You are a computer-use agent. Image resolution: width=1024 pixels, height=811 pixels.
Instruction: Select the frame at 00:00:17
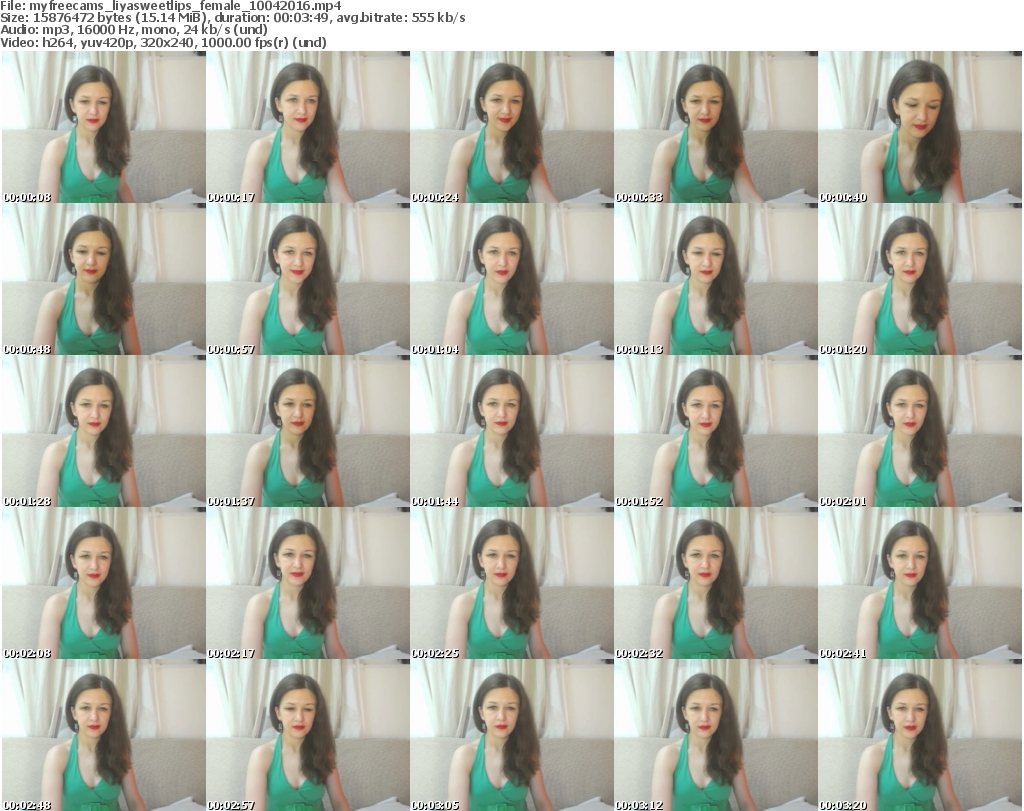tap(307, 128)
